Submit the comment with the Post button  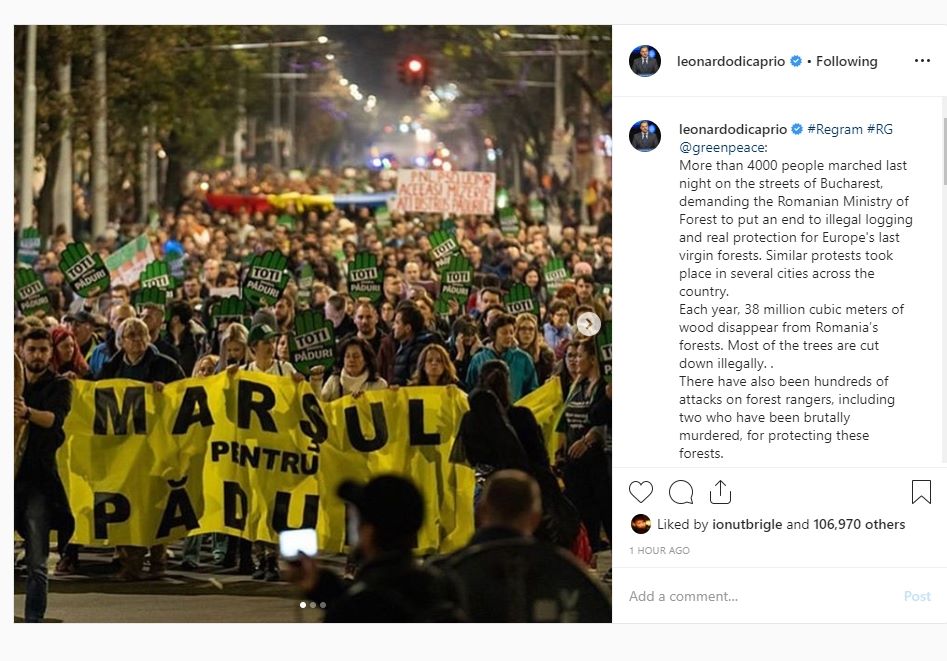point(917,596)
